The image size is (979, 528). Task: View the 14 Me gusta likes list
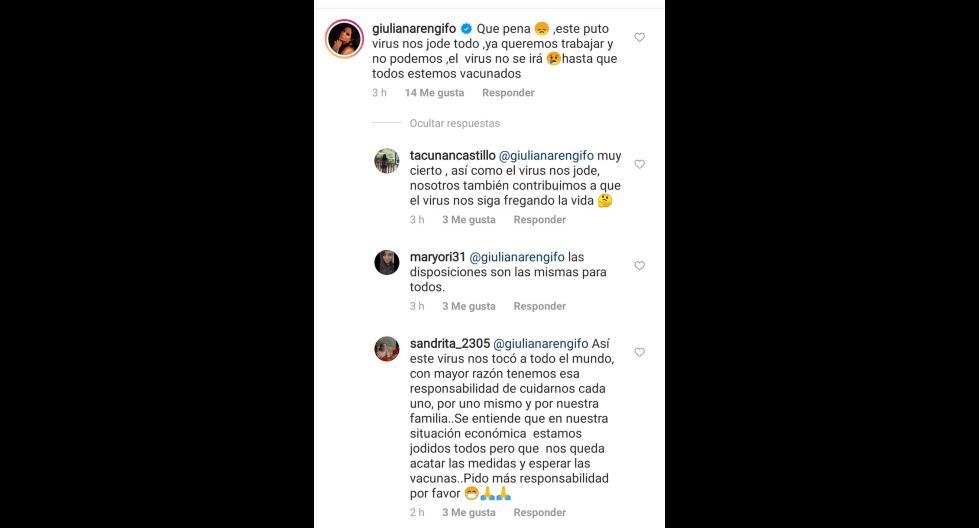pos(434,93)
